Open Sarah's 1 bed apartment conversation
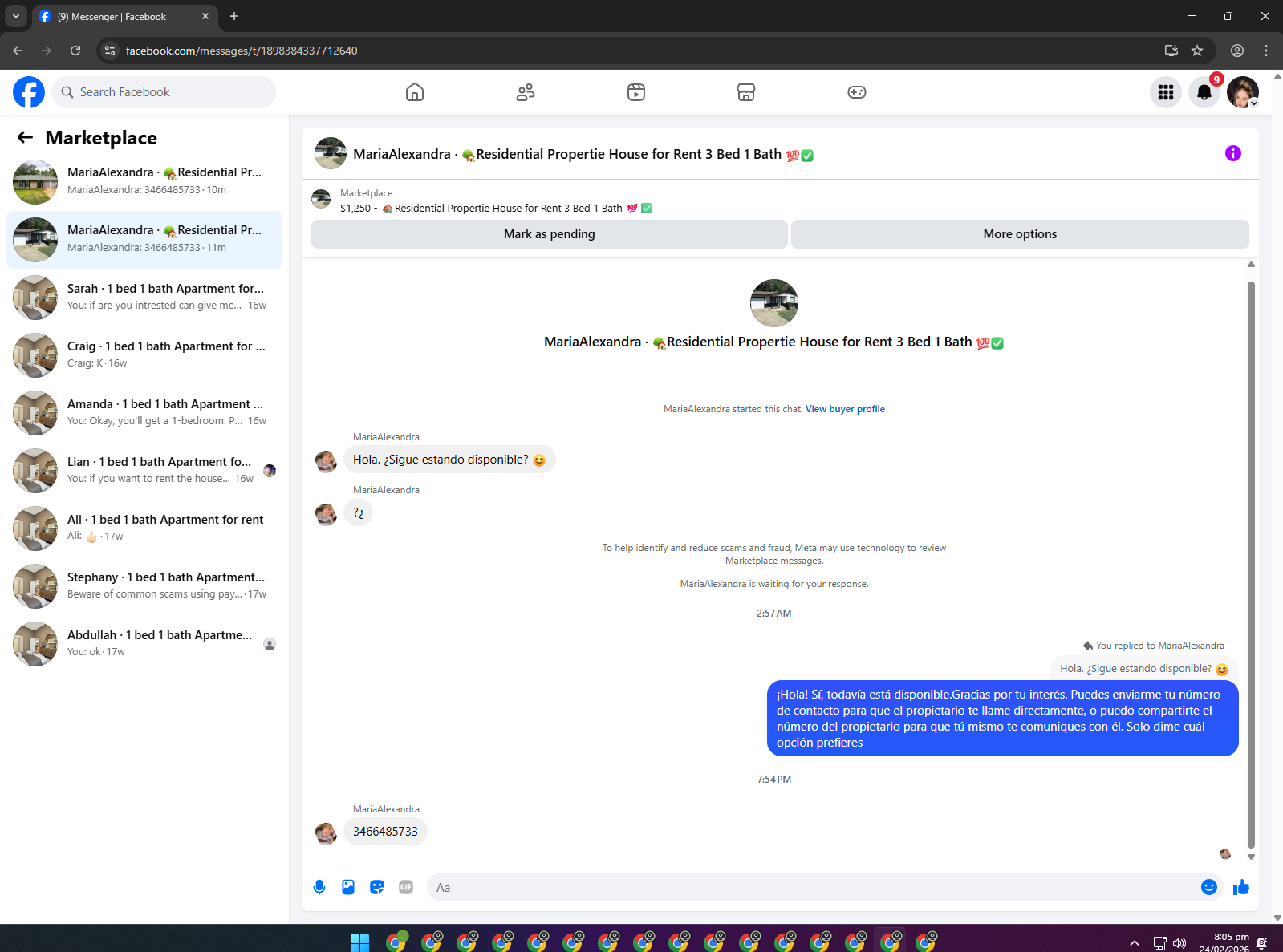The width and height of the screenshot is (1283, 952). [144, 298]
